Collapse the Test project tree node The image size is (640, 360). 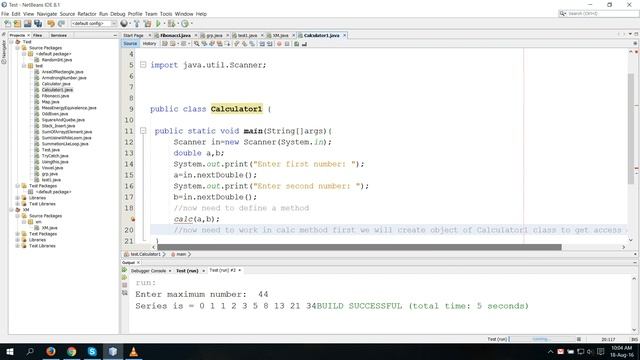(x=11, y=42)
